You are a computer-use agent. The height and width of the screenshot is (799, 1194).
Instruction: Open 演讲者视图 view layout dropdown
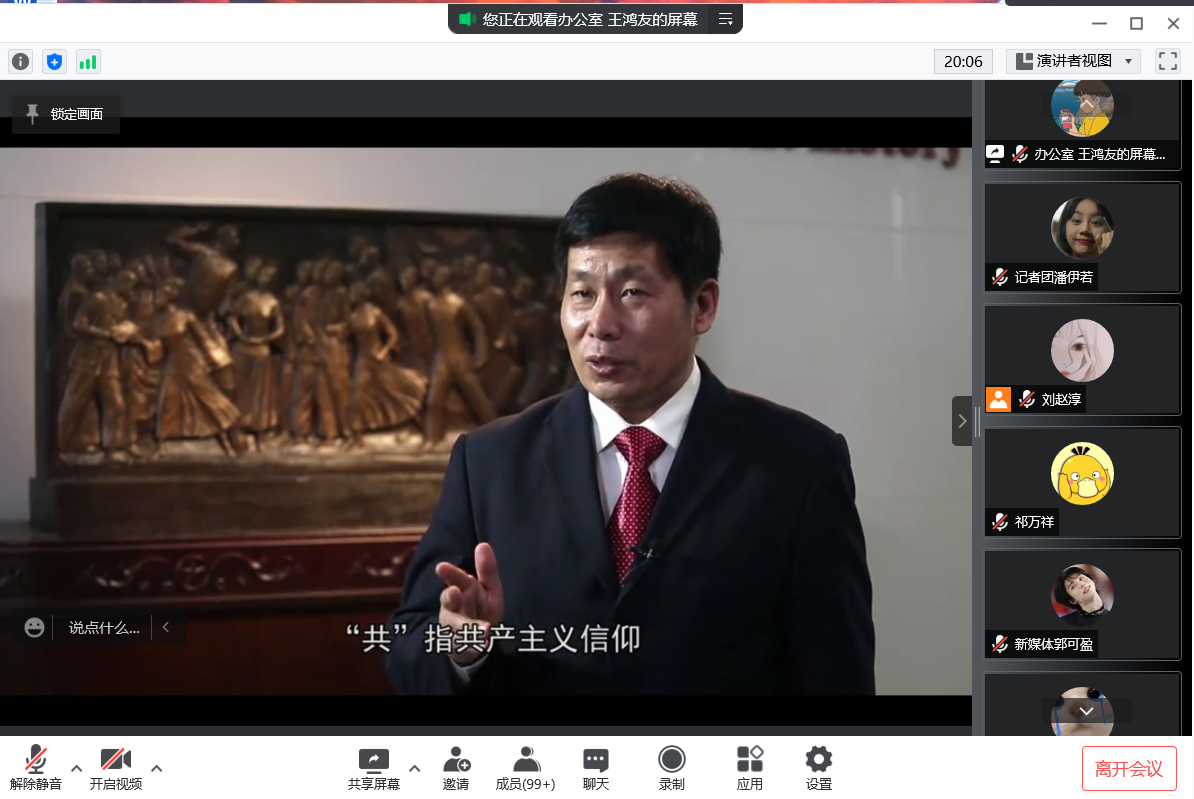tap(1073, 61)
